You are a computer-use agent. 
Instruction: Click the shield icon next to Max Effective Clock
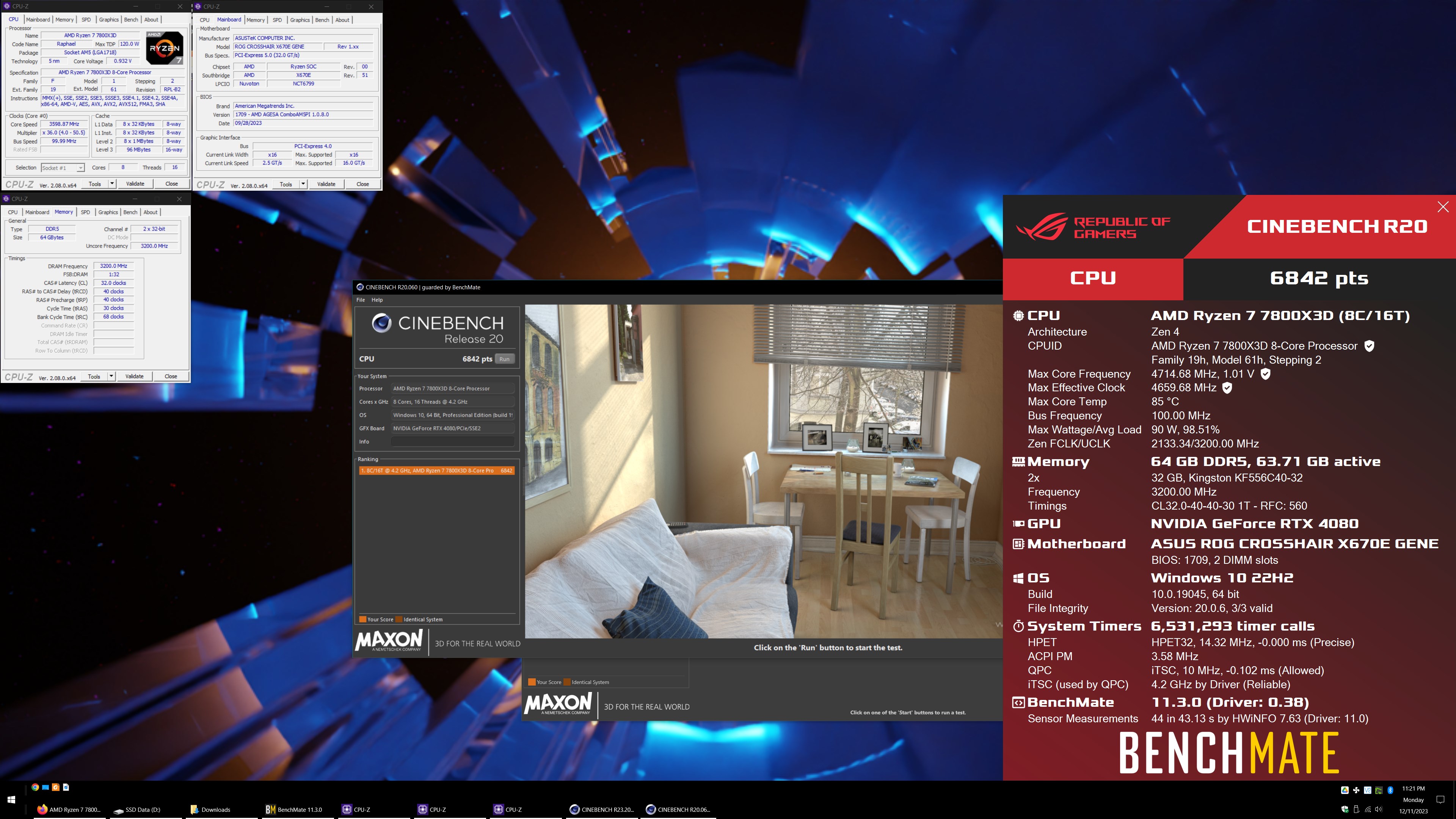[x=1227, y=388]
